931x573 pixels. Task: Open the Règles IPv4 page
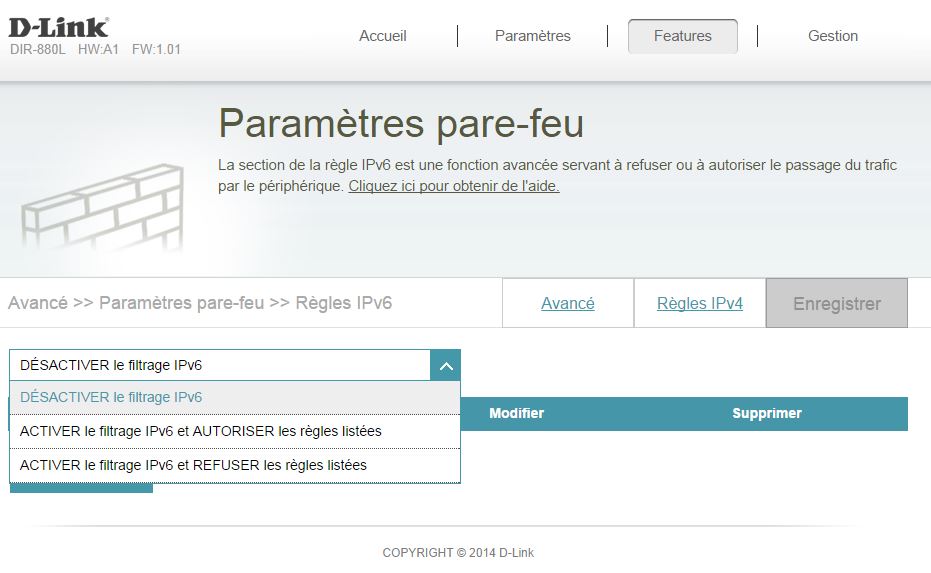tap(699, 304)
